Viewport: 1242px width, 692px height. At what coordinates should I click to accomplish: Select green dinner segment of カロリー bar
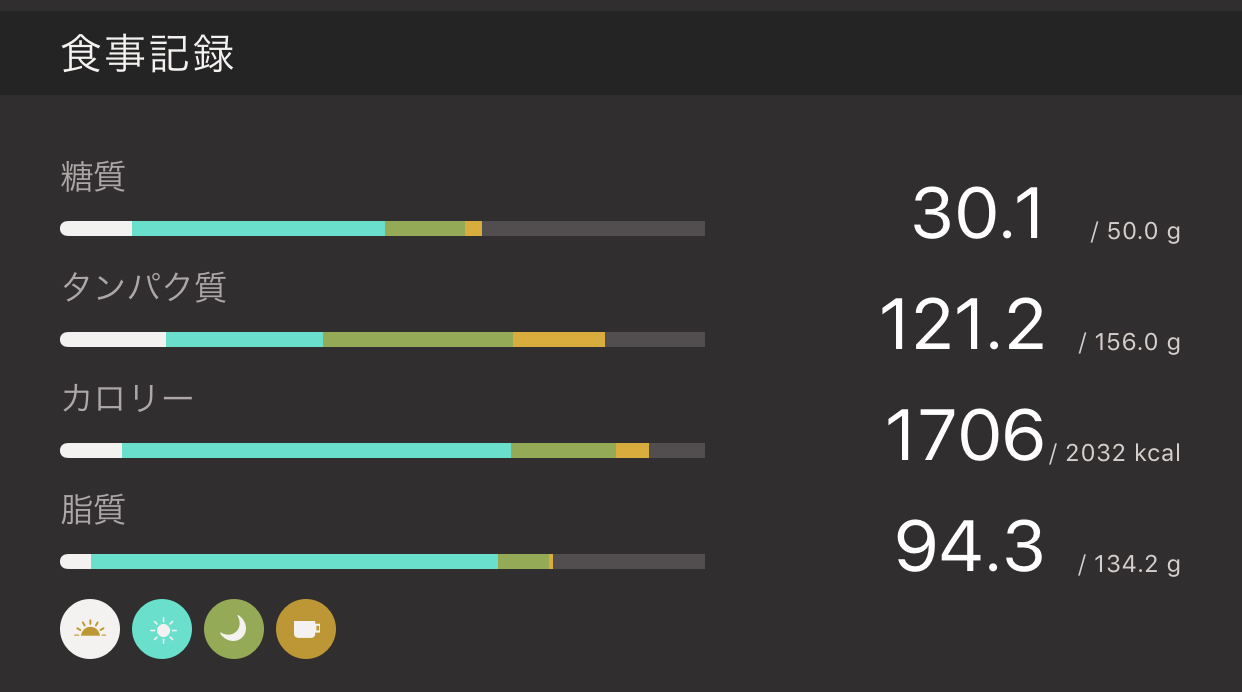tap(563, 451)
